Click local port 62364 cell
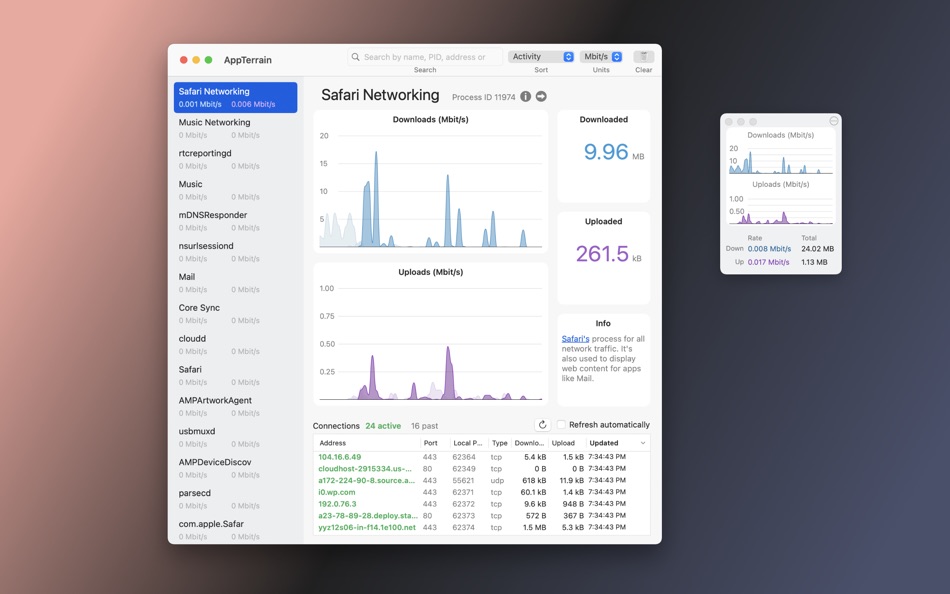The image size is (950, 594). tap(463, 457)
